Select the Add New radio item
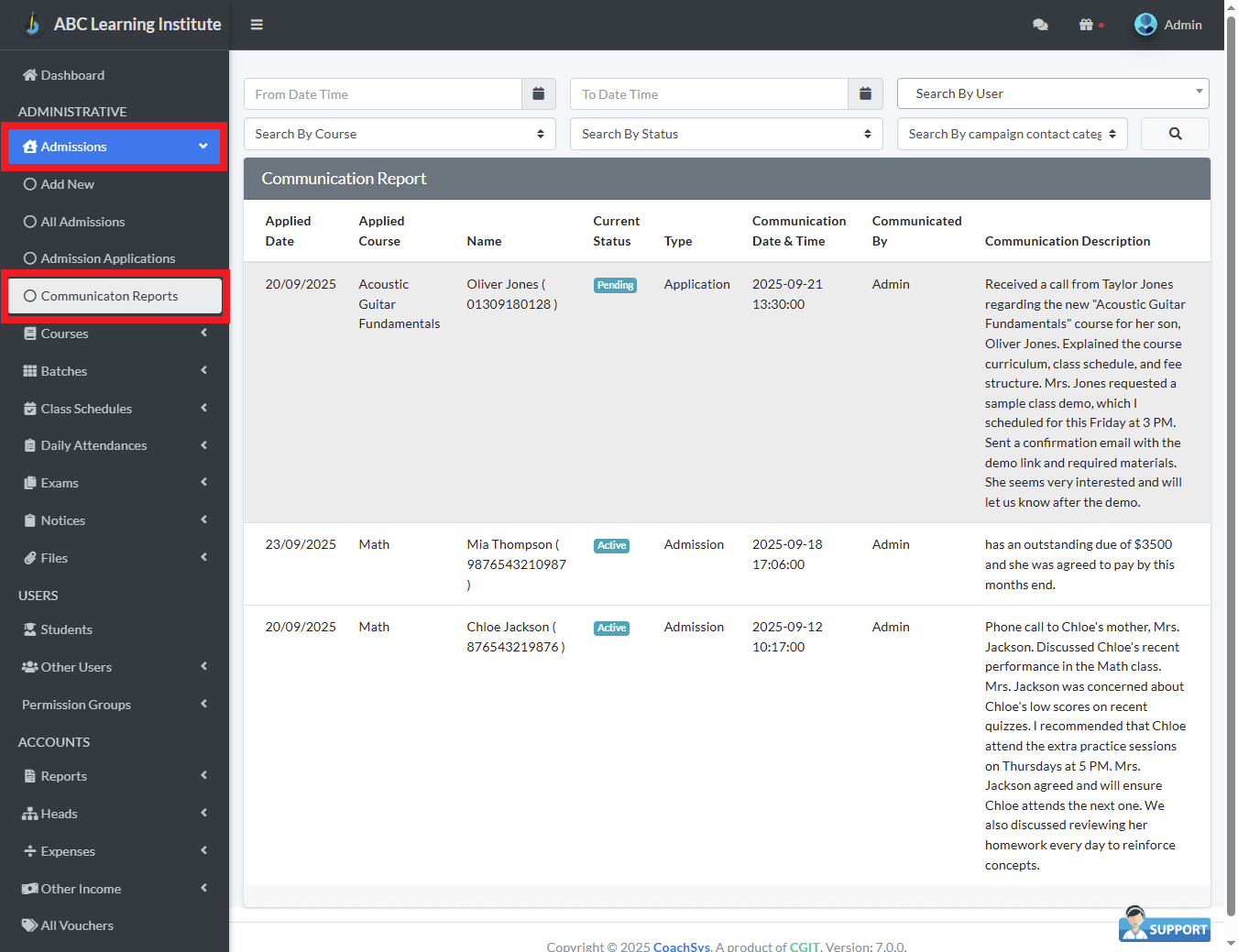The width and height of the screenshot is (1238, 952). (x=67, y=184)
